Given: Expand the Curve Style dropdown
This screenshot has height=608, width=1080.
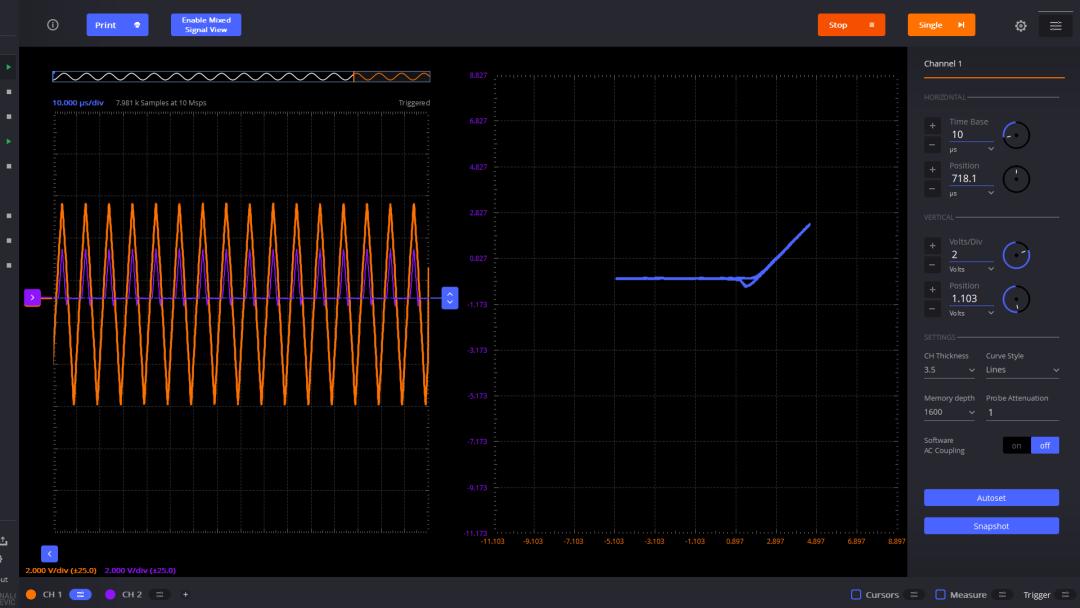Looking at the screenshot, I should coord(1021,370).
